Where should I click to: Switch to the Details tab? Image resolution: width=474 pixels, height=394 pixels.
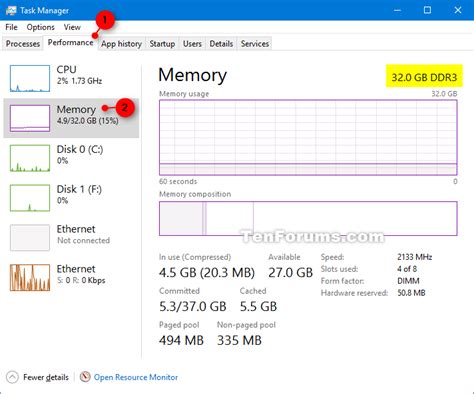pos(221,44)
